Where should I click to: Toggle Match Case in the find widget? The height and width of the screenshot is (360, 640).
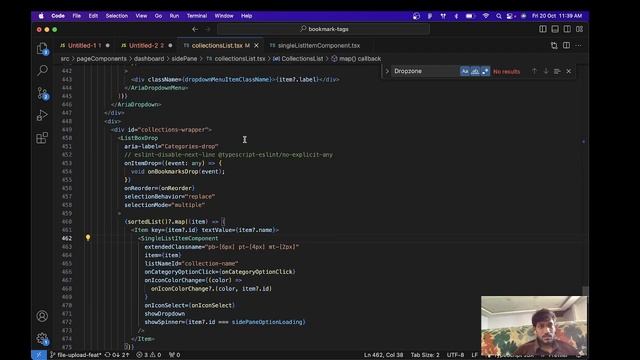(x=465, y=71)
